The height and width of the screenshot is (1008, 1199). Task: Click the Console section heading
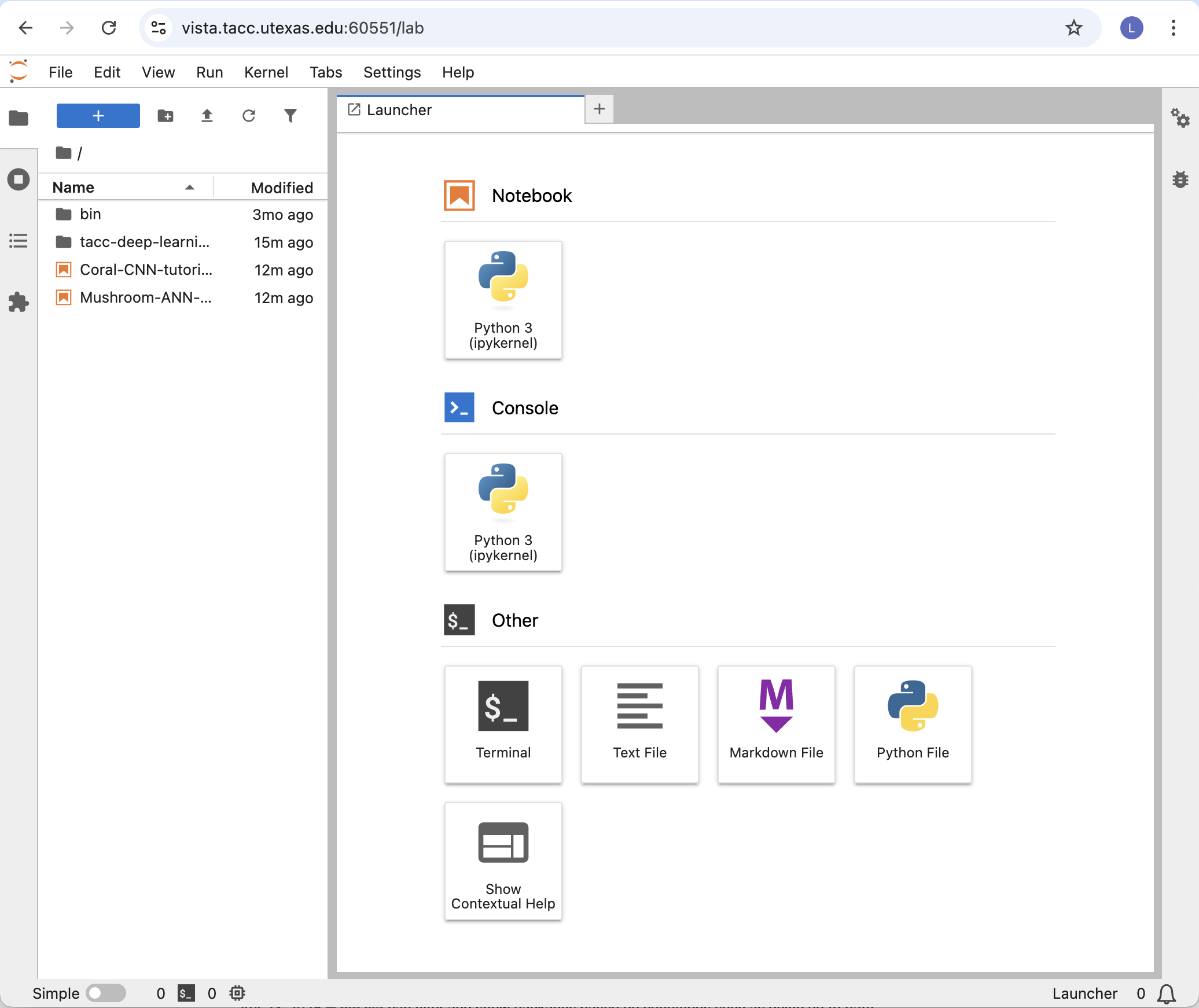point(525,408)
